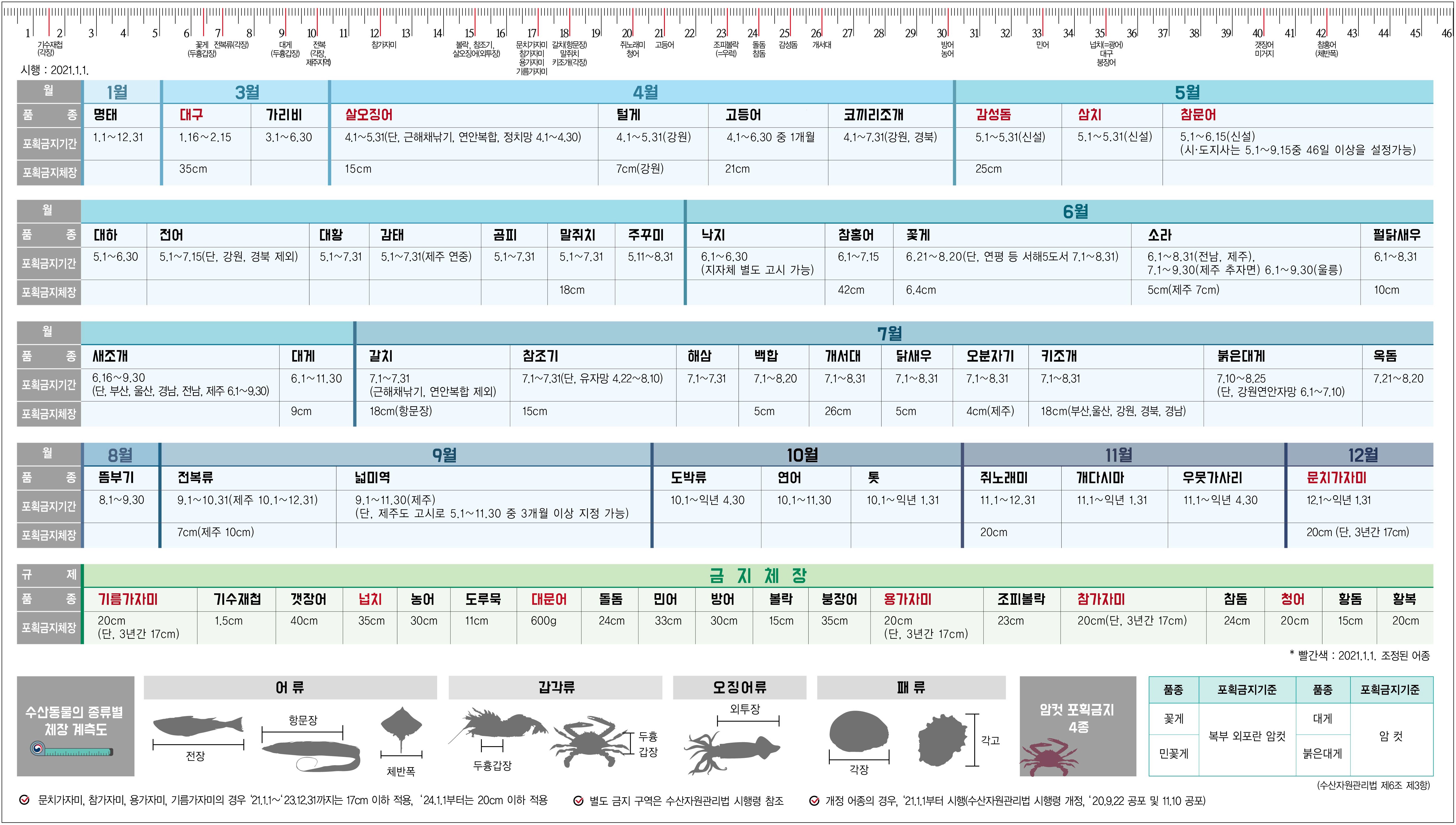
Task: Click the 6.4cm value under 꽃게
Action: [921, 290]
